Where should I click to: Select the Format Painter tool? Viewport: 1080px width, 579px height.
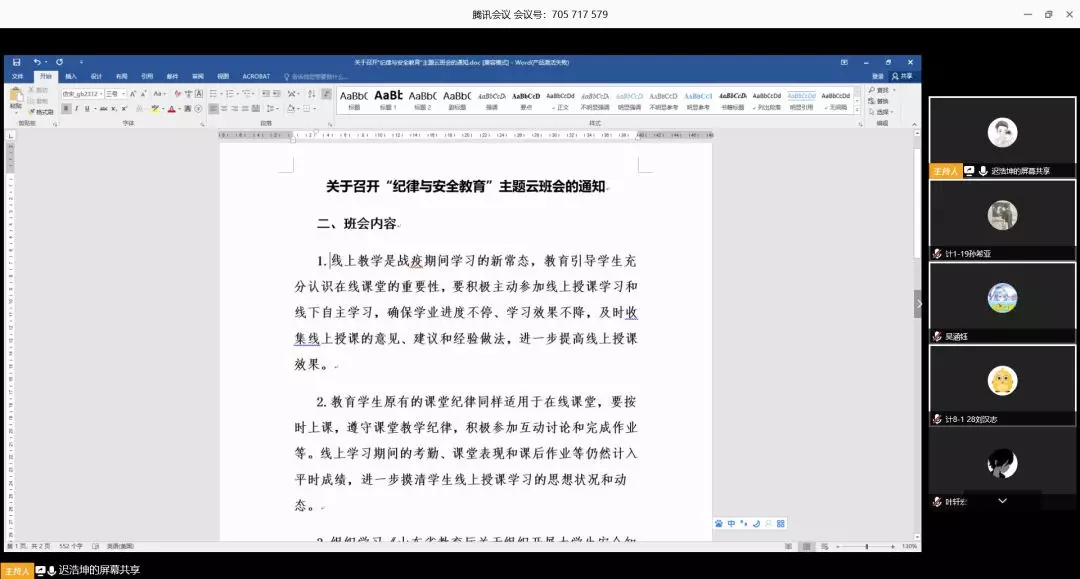[41, 112]
